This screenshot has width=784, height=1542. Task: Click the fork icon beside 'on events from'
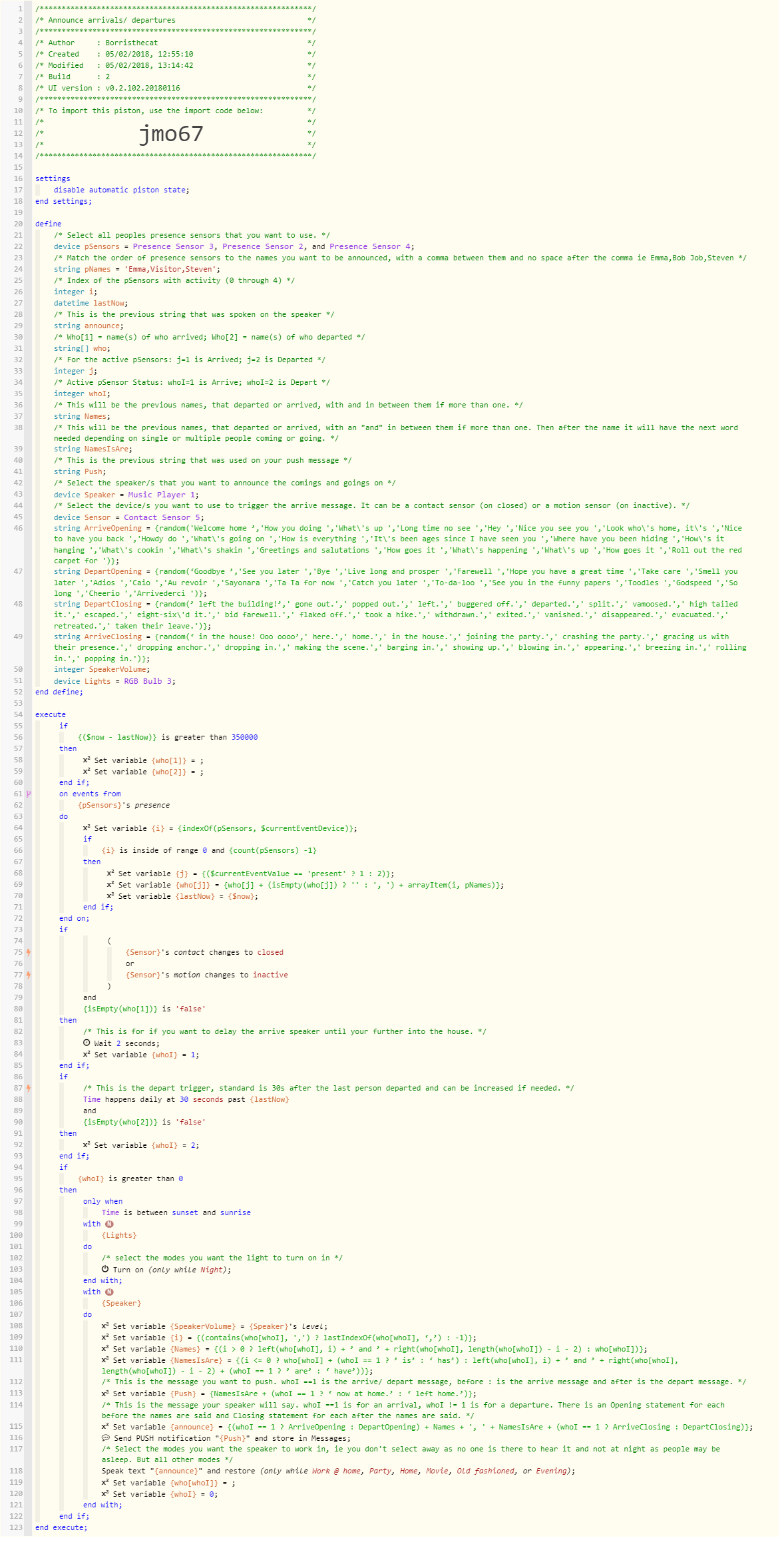click(29, 794)
